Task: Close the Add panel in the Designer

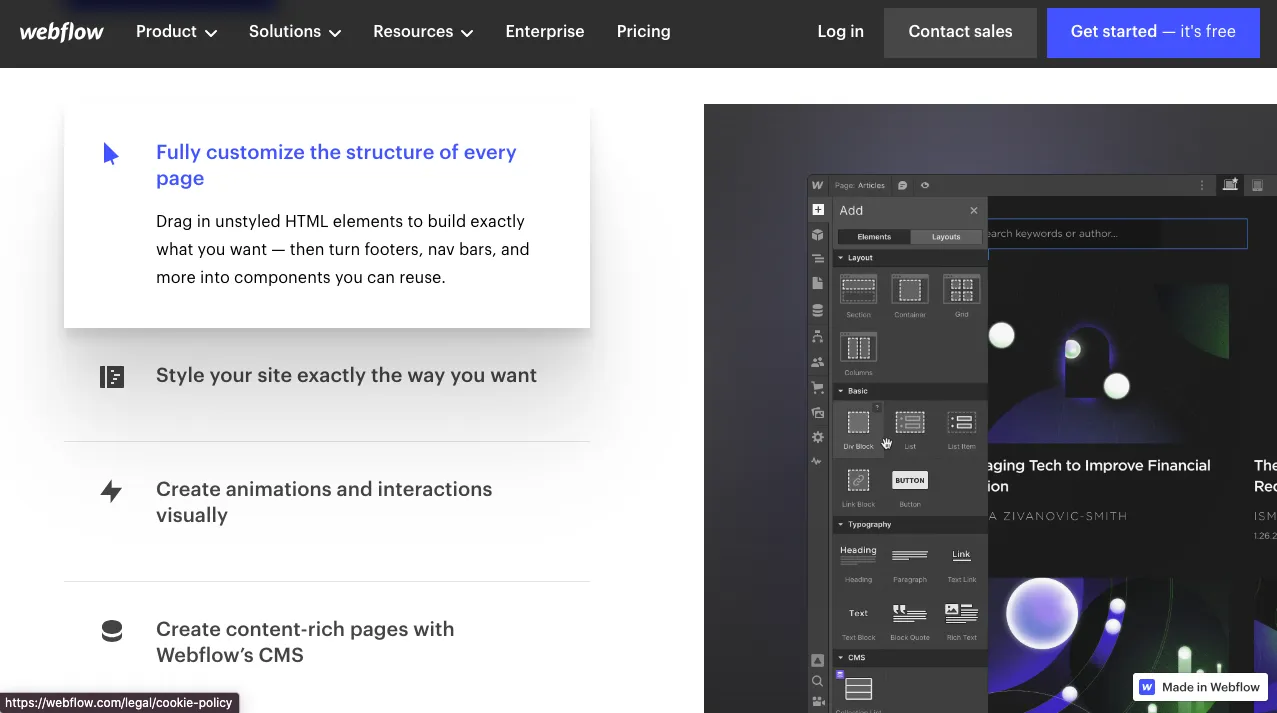Action: (974, 210)
